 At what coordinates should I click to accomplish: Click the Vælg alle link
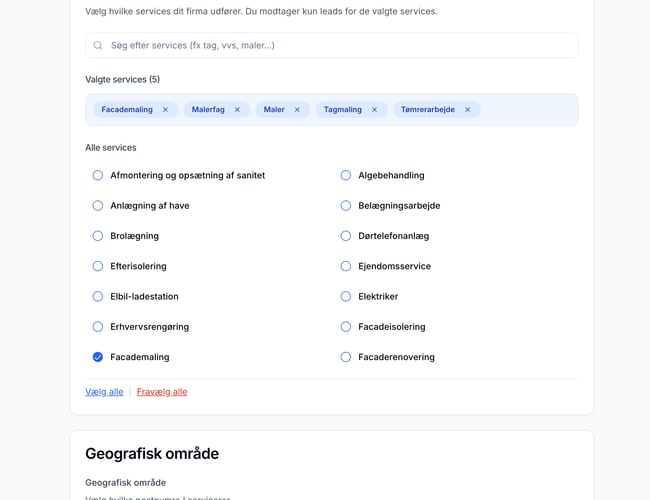[104, 392]
